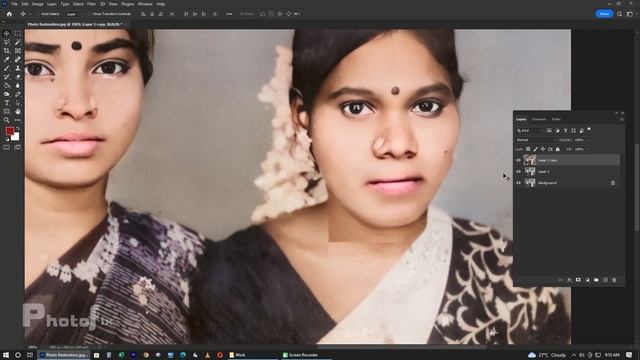640x360 pixels.
Task: Turn layer filtering on or off
Action: 589,129
